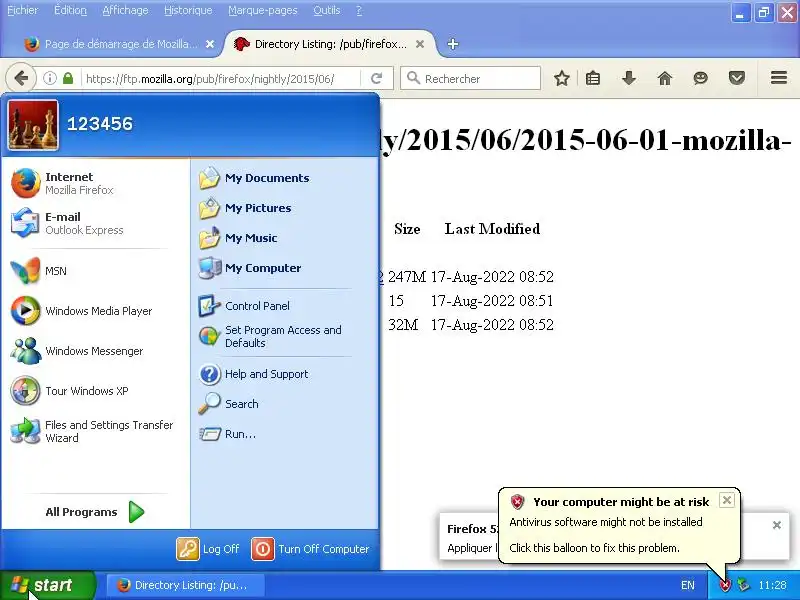Image resolution: width=800 pixels, height=600 pixels.
Task: Click the 247M size entry
Action: (407, 277)
